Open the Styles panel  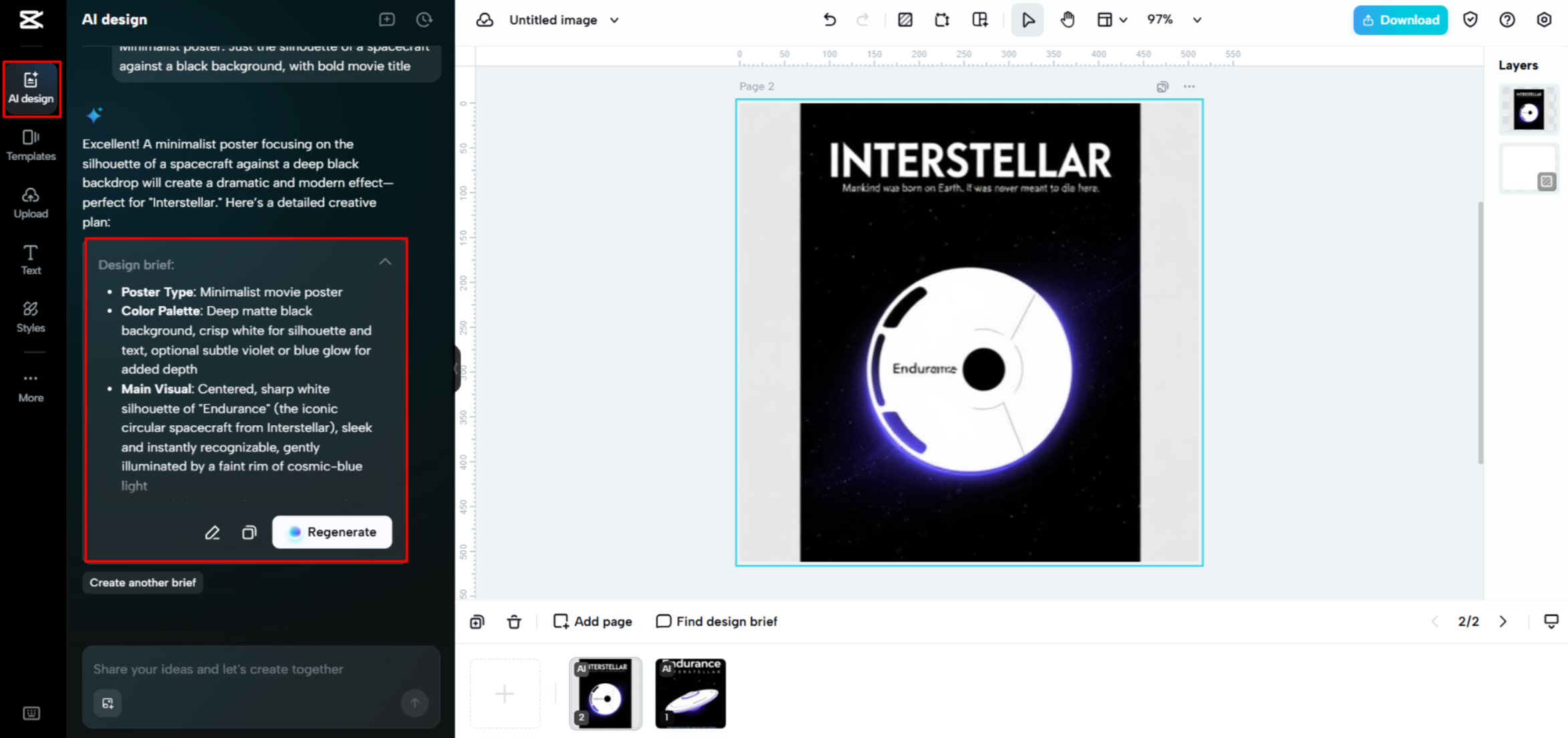31,316
